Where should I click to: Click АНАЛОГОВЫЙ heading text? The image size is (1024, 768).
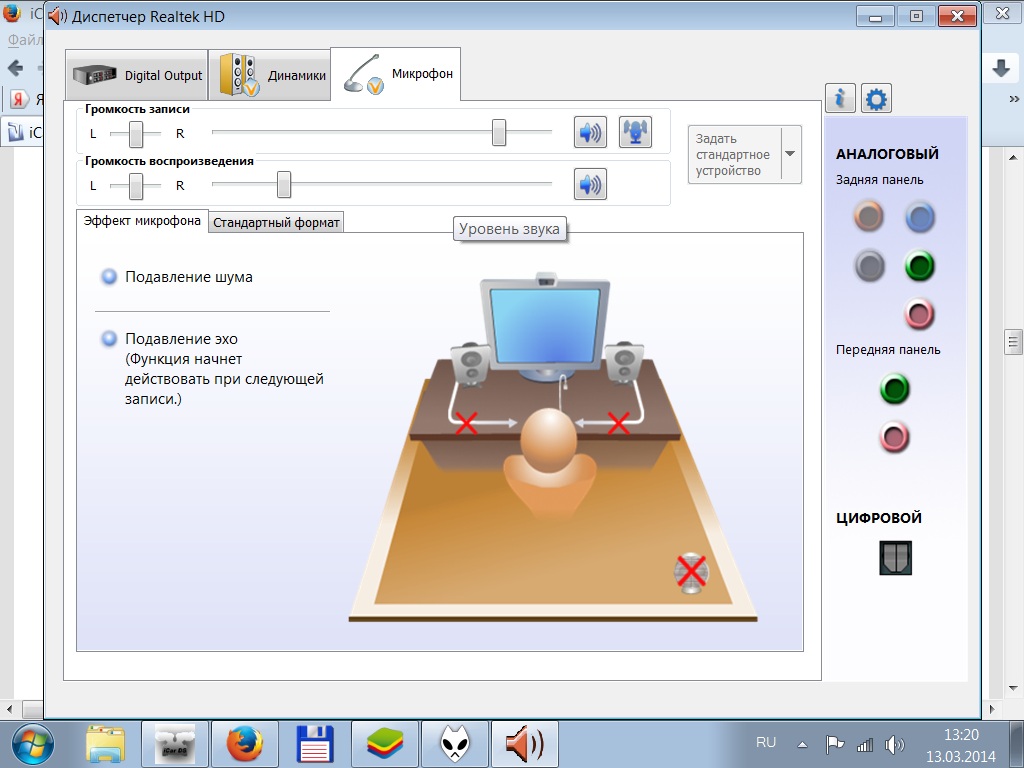887,153
